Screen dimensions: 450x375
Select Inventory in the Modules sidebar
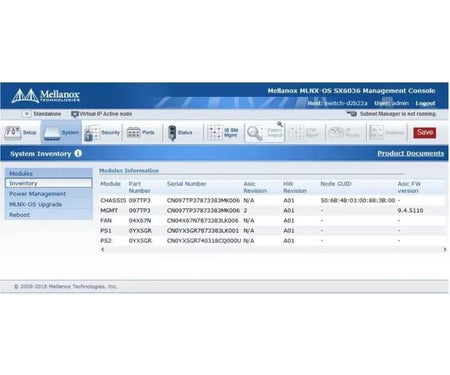[48, 183]
